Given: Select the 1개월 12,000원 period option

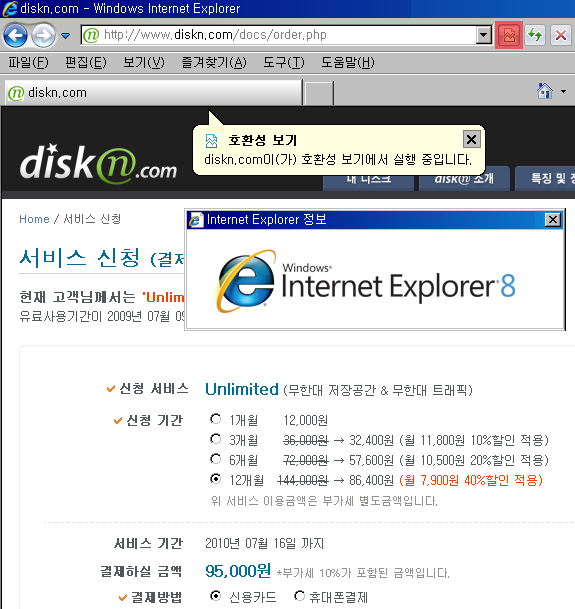Looking at the screenshot, I should coord(215,419).
